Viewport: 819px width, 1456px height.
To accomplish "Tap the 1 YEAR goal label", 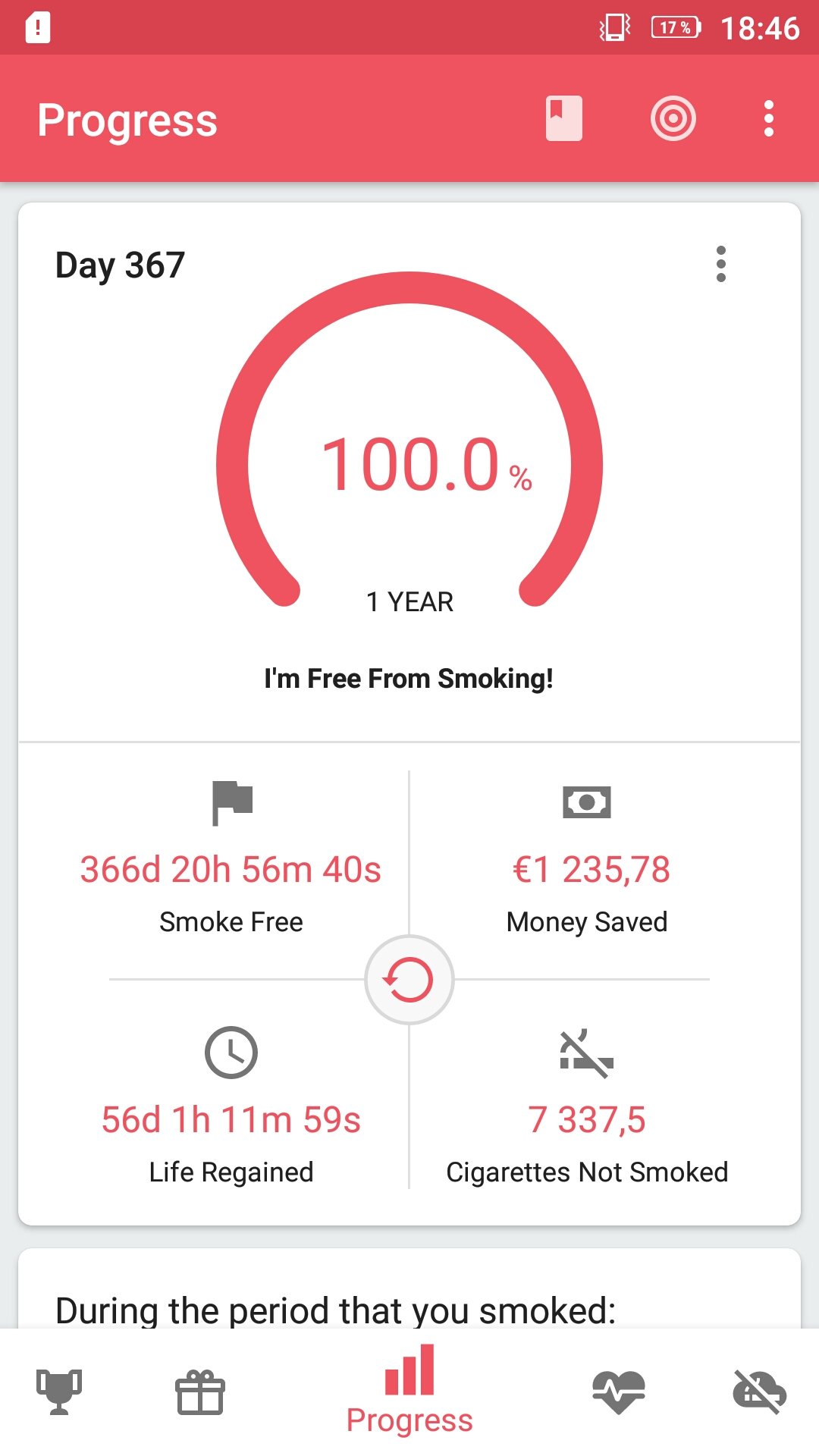I will click(x=409, y=602).
